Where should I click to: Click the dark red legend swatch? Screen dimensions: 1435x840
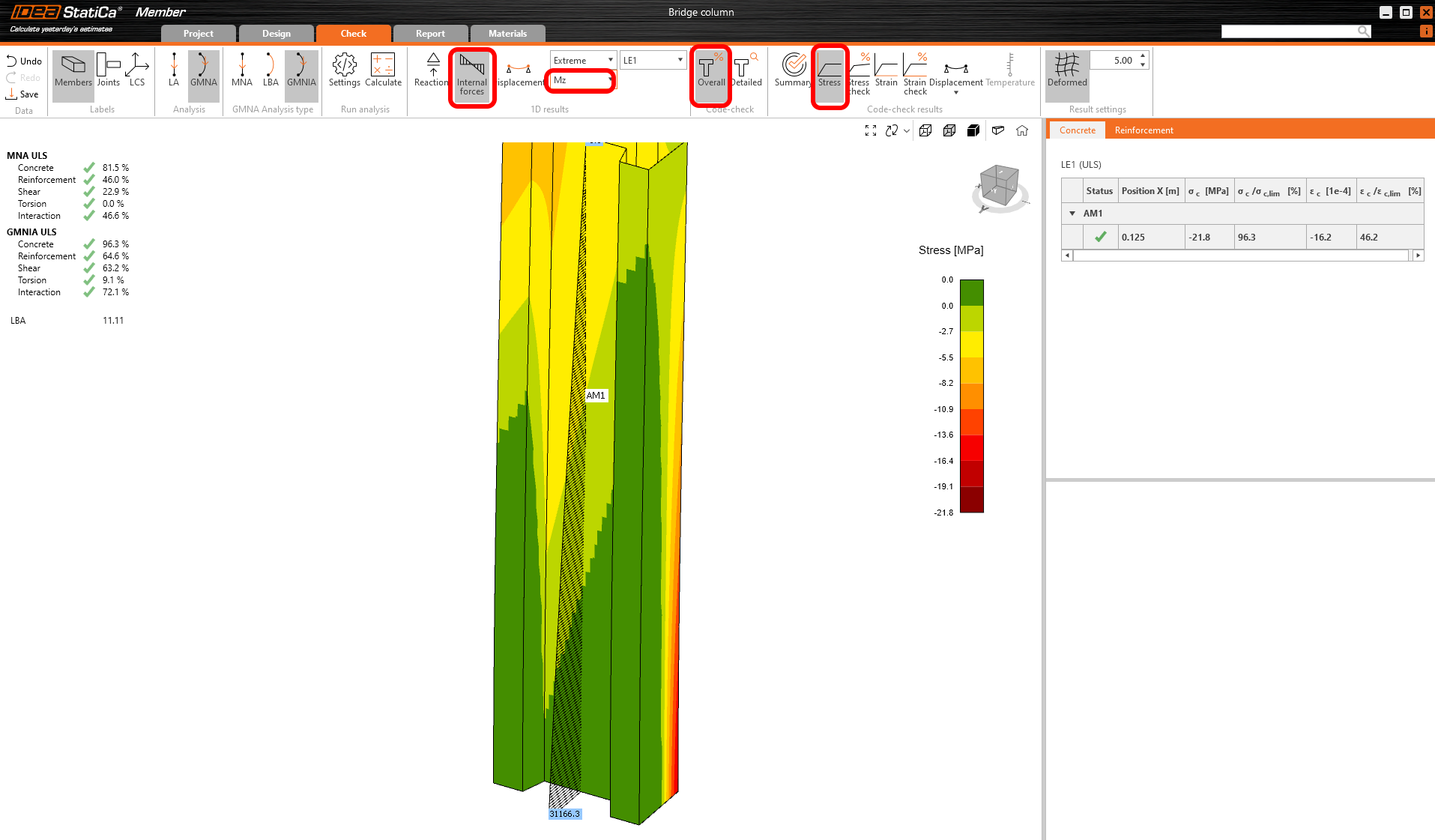pos(972,500)
